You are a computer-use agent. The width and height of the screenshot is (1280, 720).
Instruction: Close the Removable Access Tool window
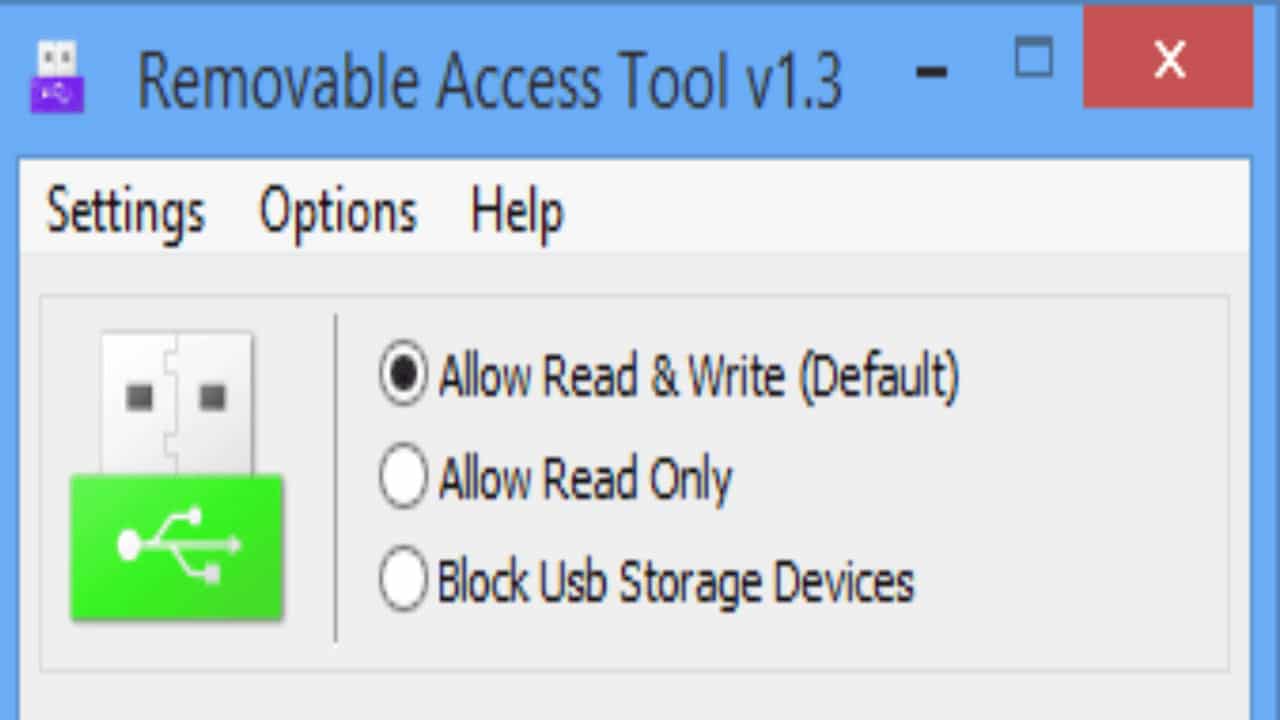pos(1168,60)
